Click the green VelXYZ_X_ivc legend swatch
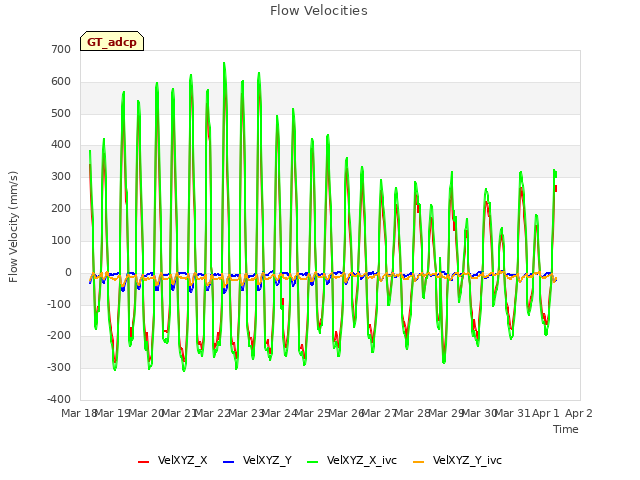640x480 pixels. [313, 462]
